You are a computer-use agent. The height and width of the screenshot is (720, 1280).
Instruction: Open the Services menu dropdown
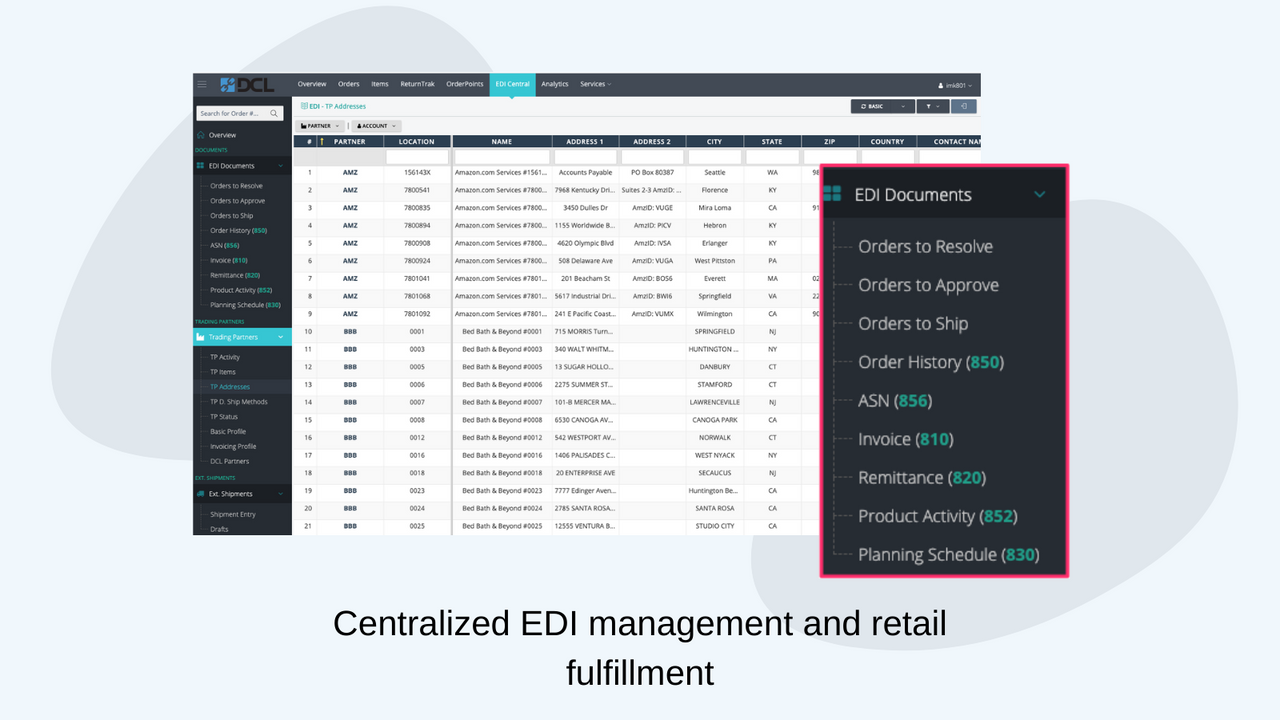[595, 84]
